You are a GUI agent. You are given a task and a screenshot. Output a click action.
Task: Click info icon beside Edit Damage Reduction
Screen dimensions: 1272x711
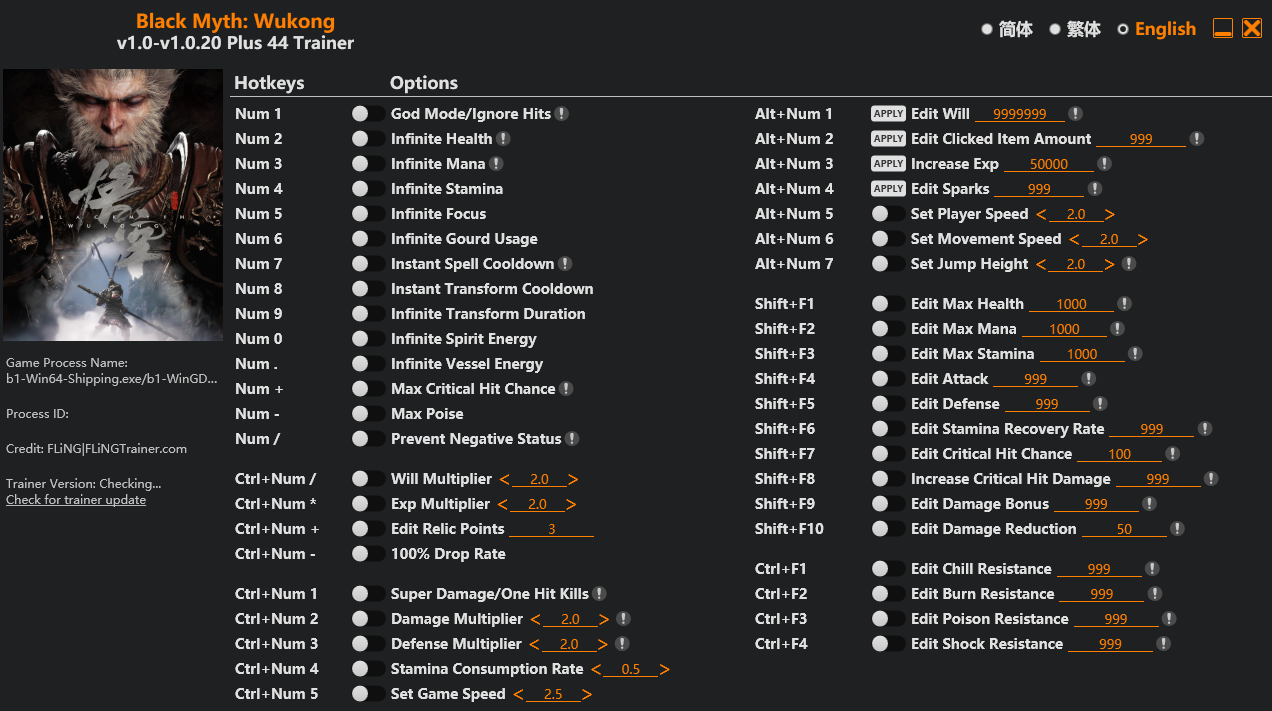[1178, 529]
